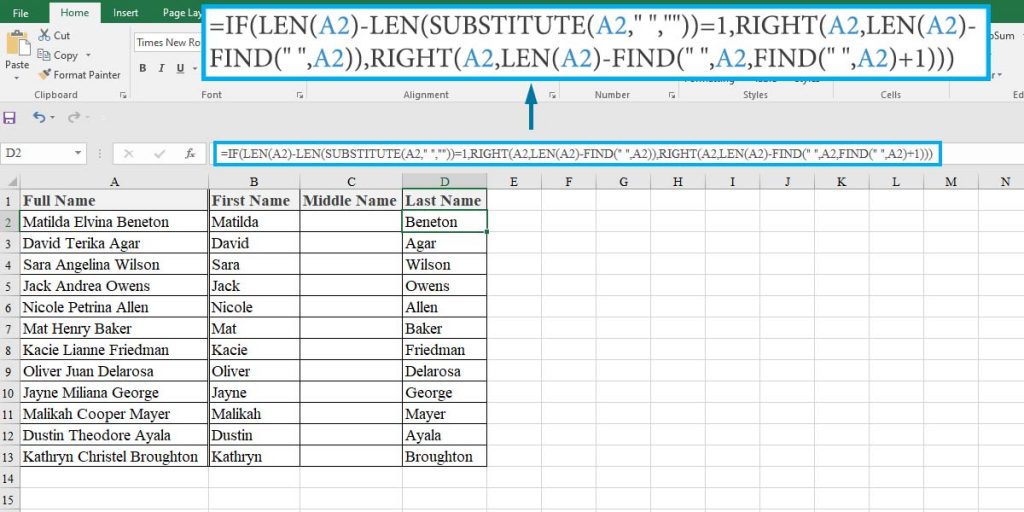Select column B header
Screen dimensions: 1024x512
coord(254,182)
